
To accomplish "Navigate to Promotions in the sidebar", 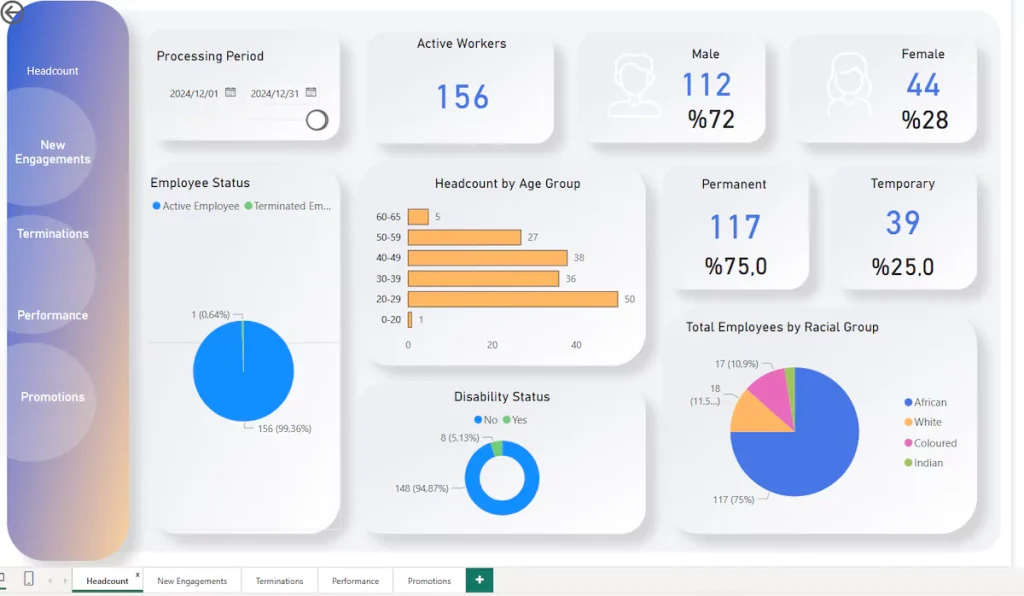I will (53, 397).
